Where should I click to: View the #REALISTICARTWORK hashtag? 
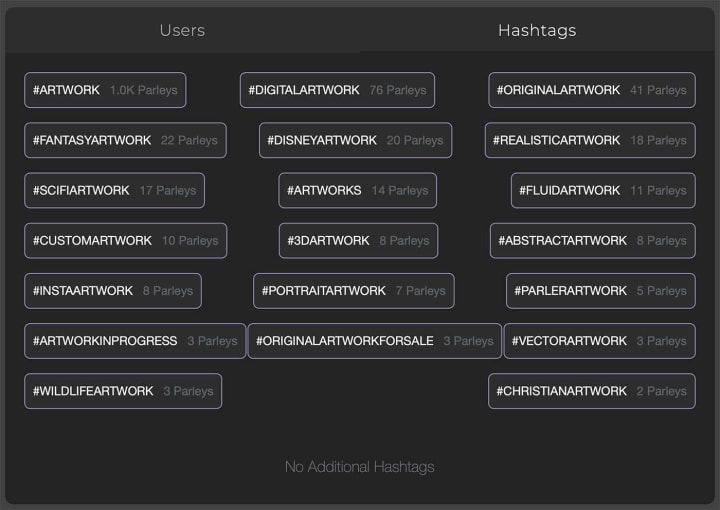[589, 140]
